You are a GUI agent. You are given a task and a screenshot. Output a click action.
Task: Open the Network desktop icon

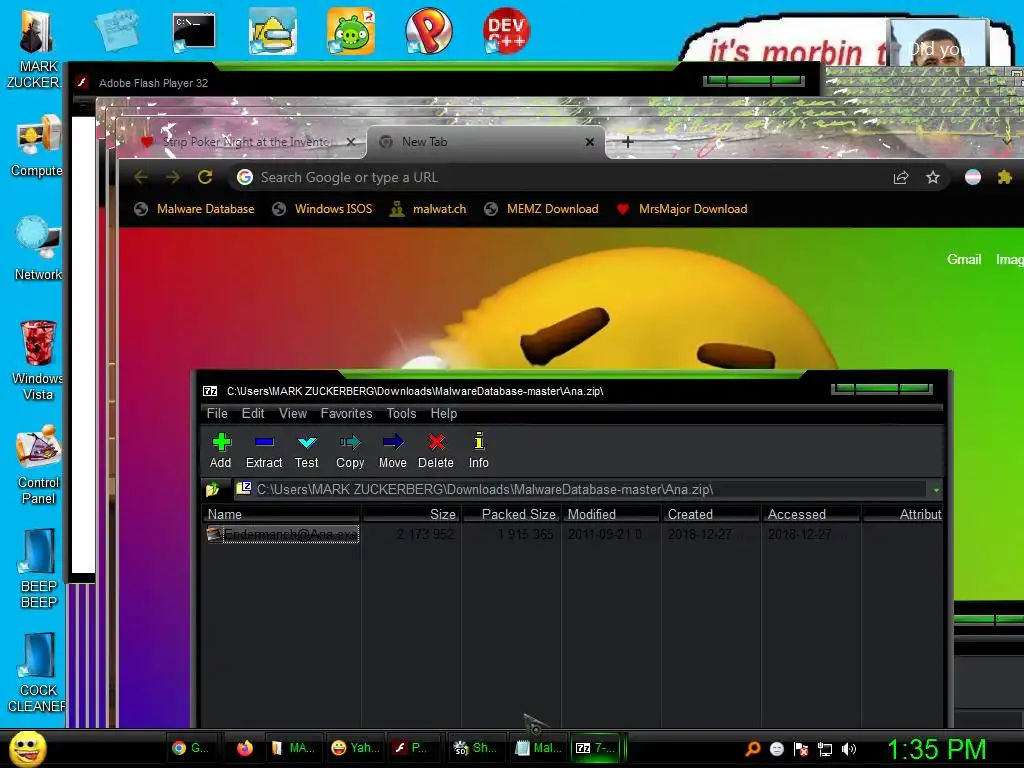coord(38,248)
